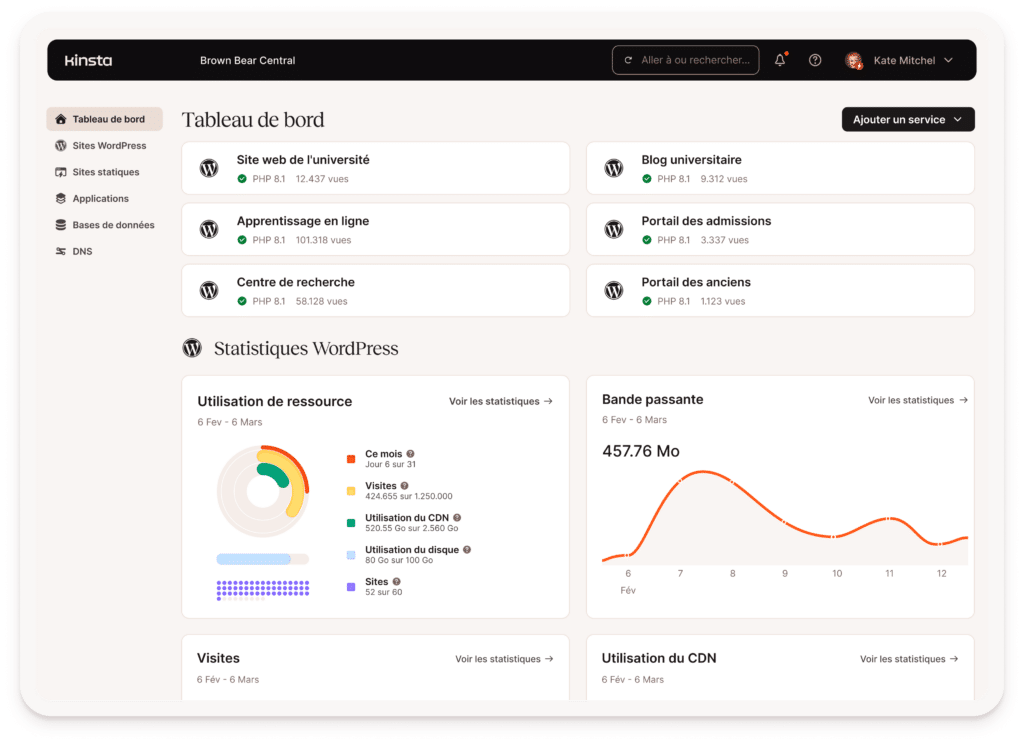The image size is (1024, 744).
Task: Follow Voir les statistiques link for Bande passante
Action: tap(917, 399)
